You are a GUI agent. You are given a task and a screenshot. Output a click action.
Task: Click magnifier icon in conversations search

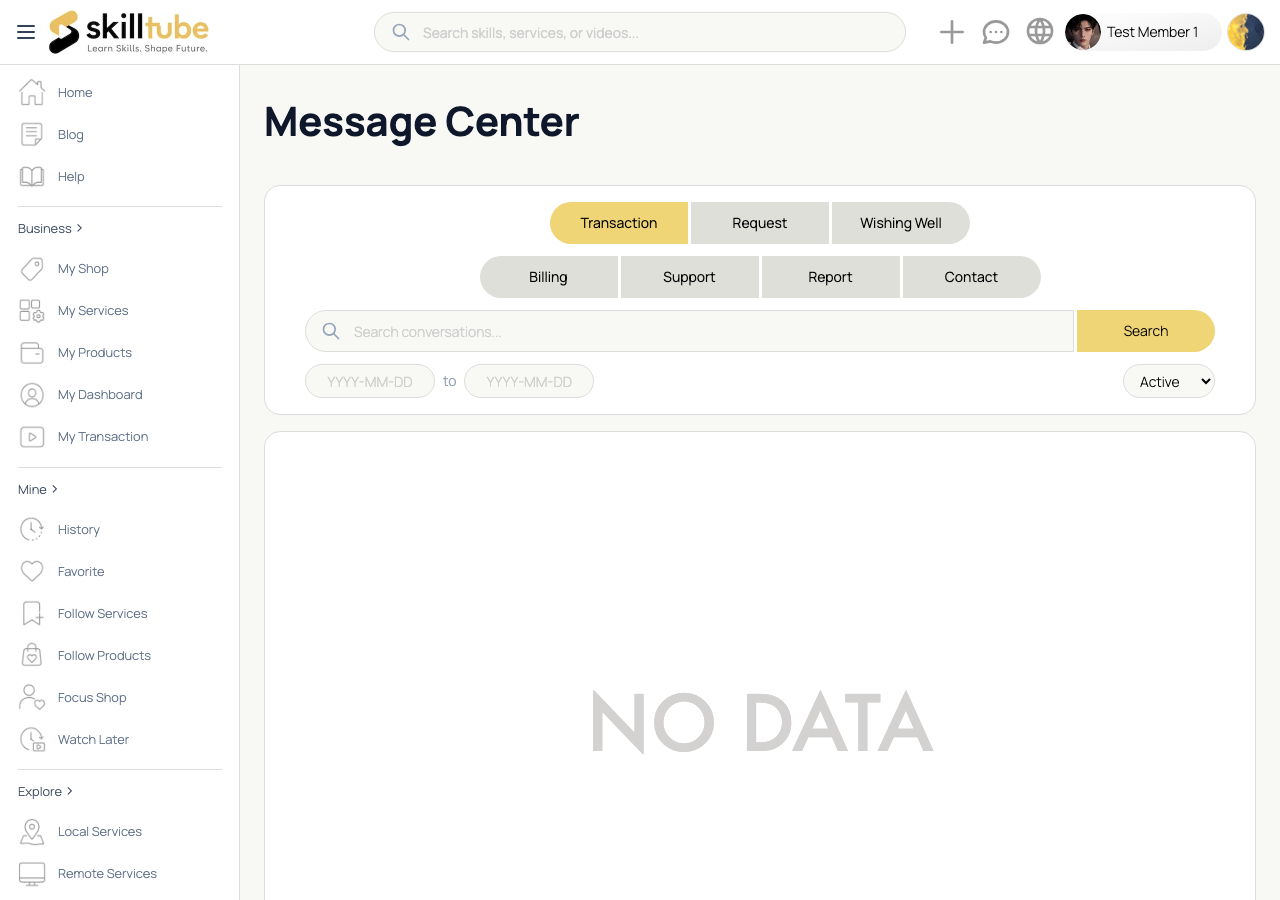click(331, 331)
